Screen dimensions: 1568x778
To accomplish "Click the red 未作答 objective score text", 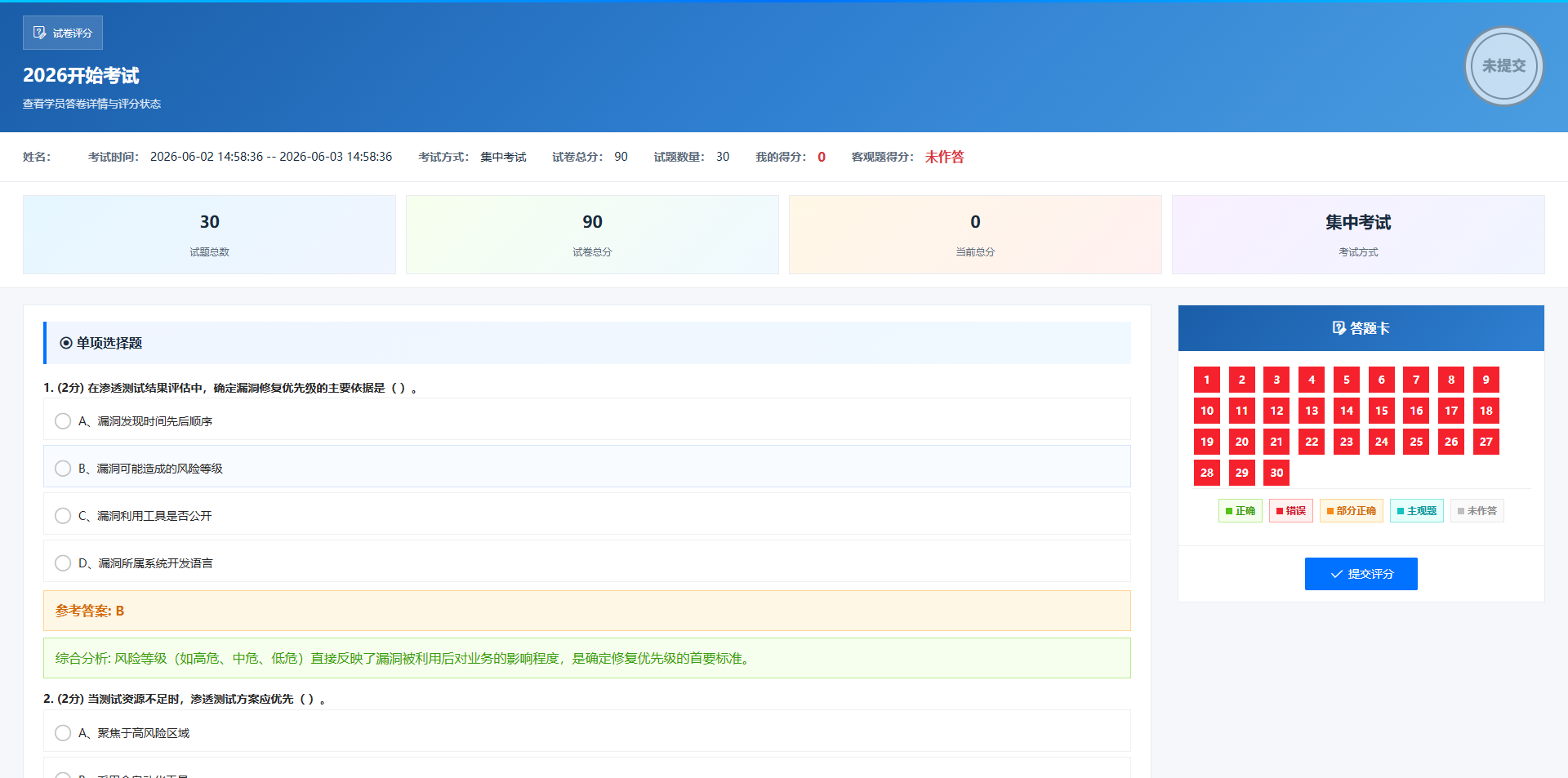I will 944,157.
